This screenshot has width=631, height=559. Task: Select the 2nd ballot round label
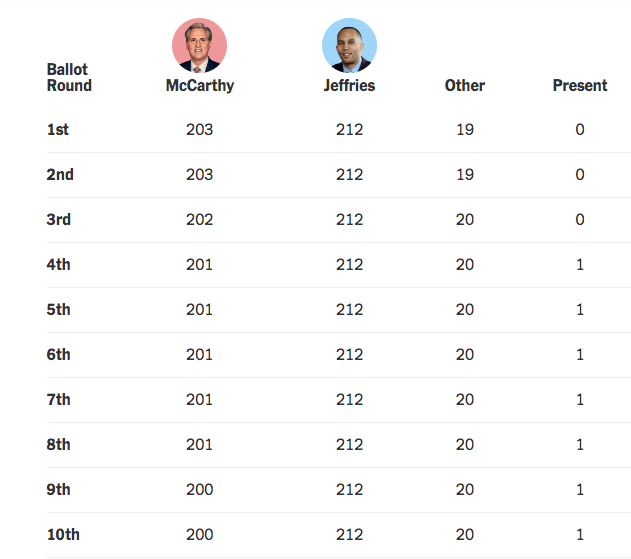tap(60, 175)
